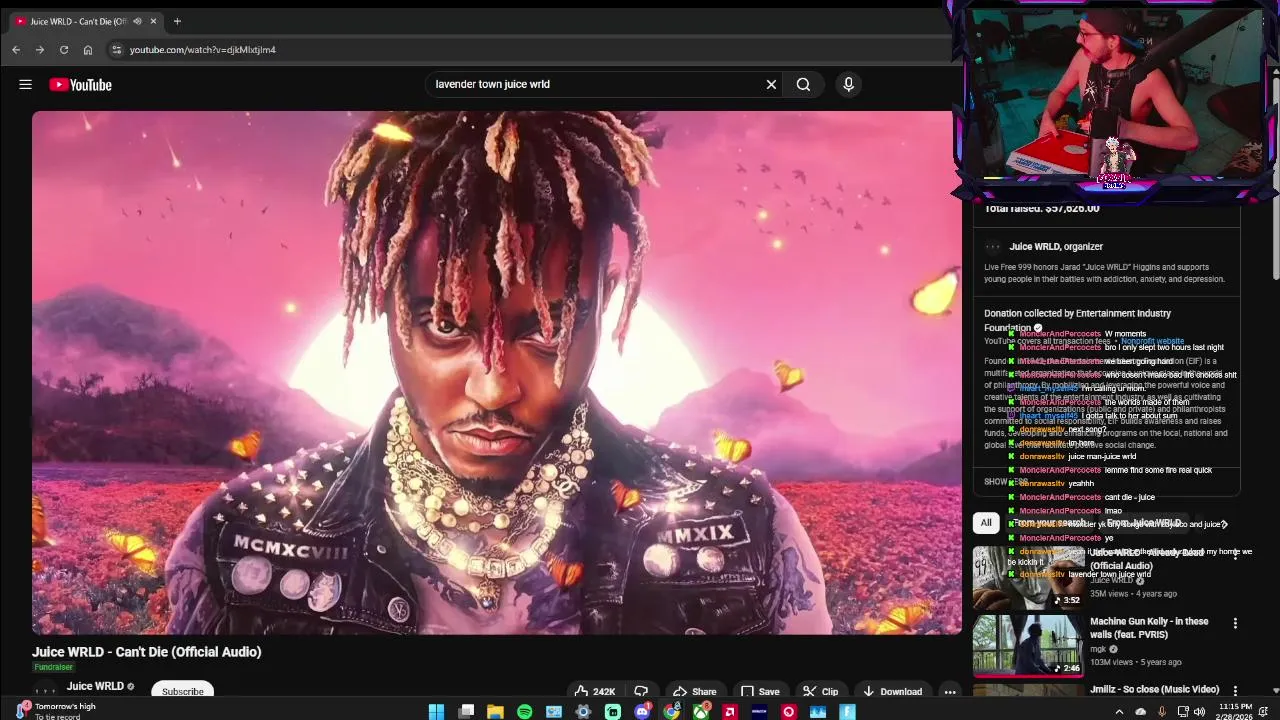Select the Juice WRLD Can't Die tab
Viewport: 1280px width, 720px height.
click(85, 21)
